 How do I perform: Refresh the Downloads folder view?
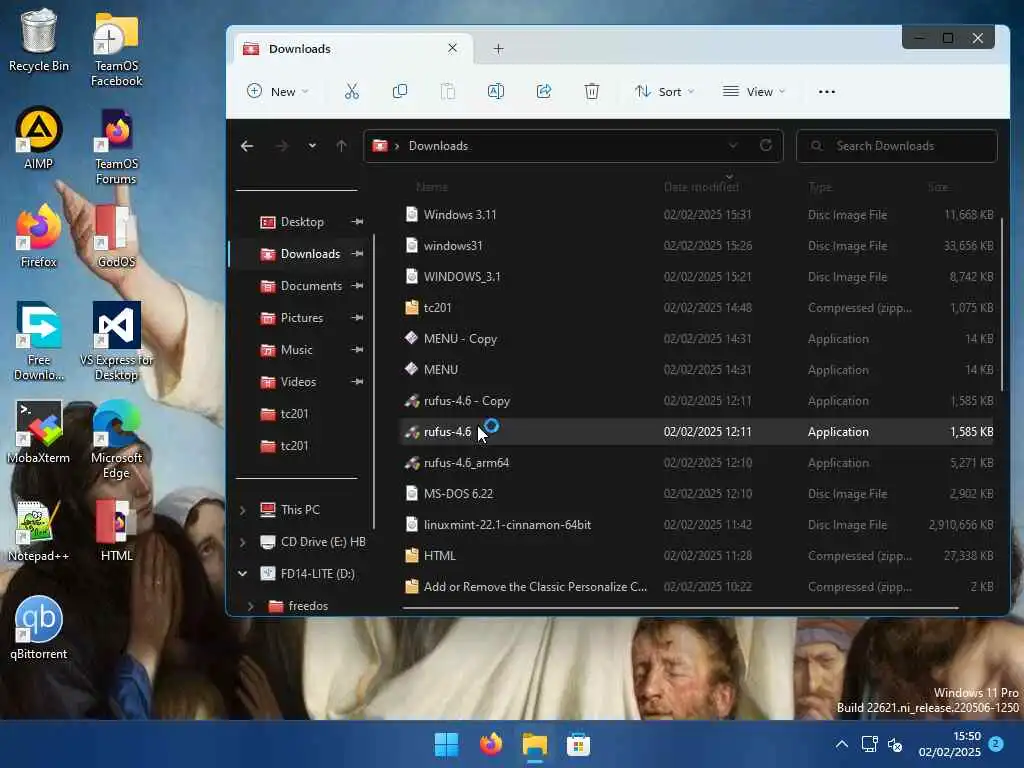pyautogui.click(x=766, y=145)
